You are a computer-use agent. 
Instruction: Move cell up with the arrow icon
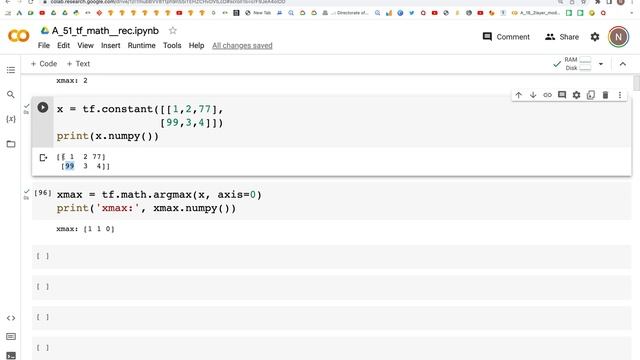pyautogui.click(x=518, y=95)
